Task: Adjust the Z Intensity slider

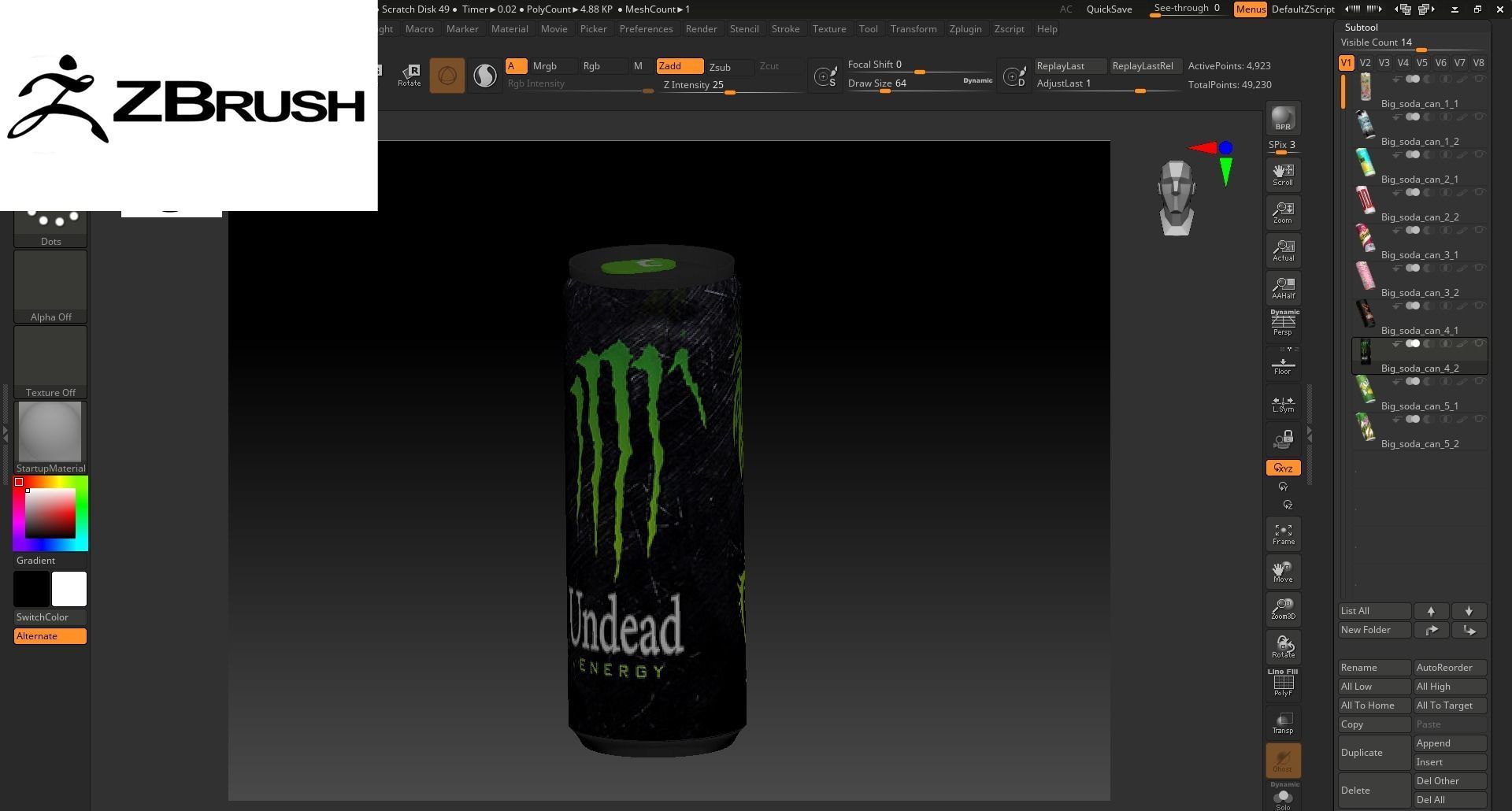Action: pos(730,86)
